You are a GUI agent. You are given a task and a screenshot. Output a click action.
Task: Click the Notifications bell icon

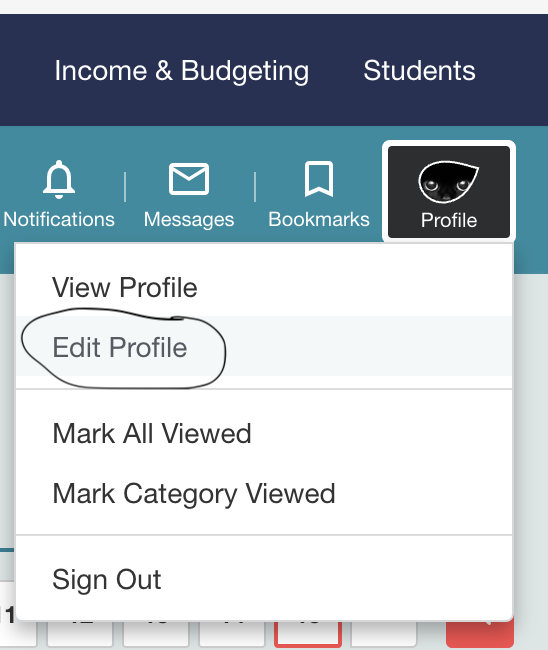point(59,179)
